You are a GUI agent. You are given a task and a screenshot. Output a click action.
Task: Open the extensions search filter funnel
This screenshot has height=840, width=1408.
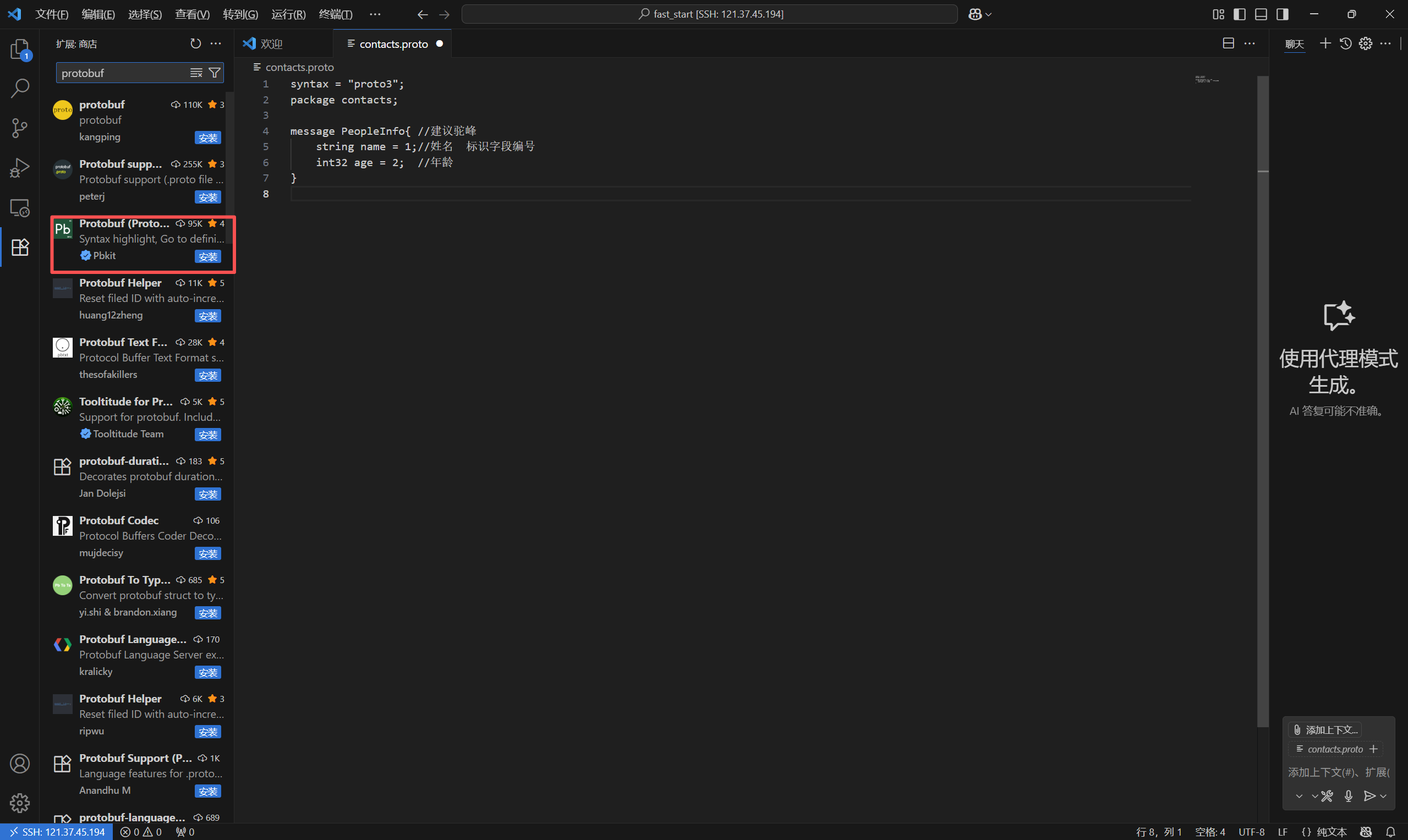(215, 73)
